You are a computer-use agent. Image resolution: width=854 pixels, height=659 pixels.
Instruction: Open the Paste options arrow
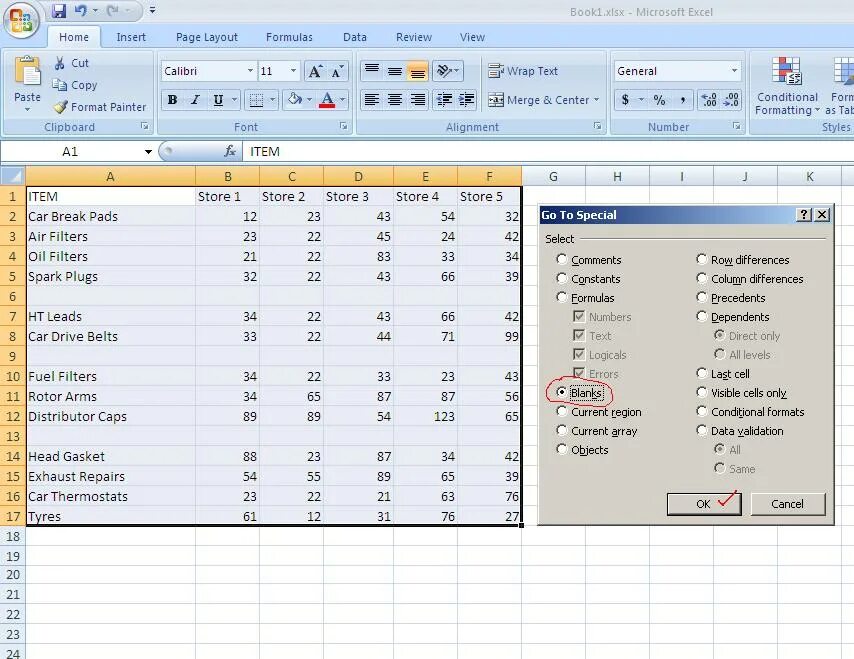(x=27, y=109)
